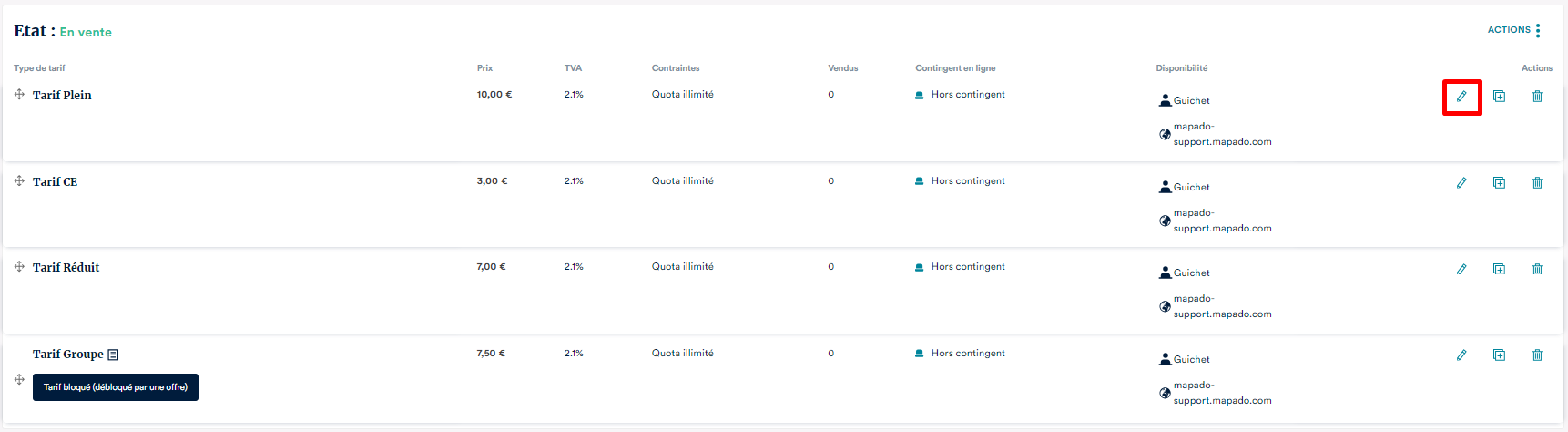The height and width of the screenshot is (432, 1568).
Task: Edit the Tarif Réduit rate
Action: pos(1461,269)
